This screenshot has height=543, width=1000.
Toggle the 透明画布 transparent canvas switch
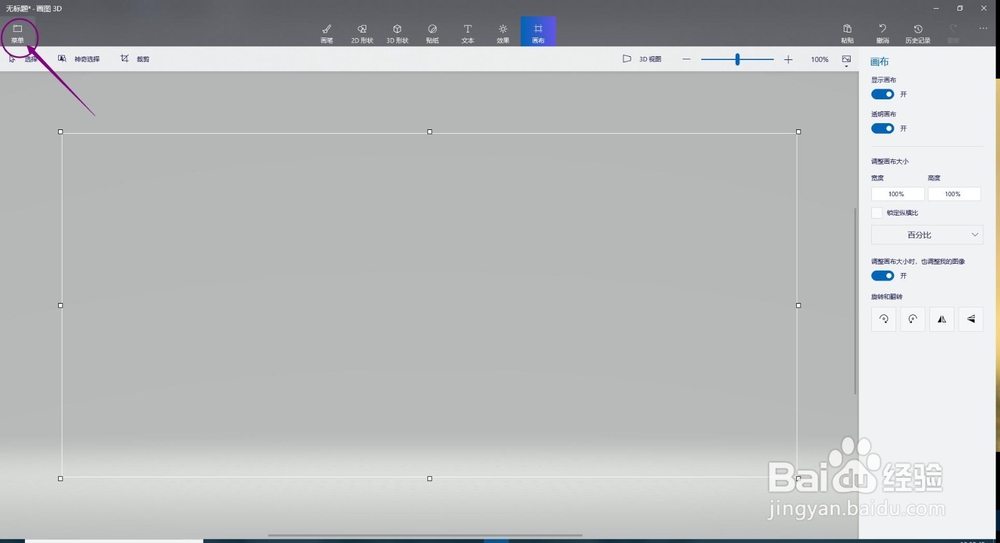tap(883, 128)
